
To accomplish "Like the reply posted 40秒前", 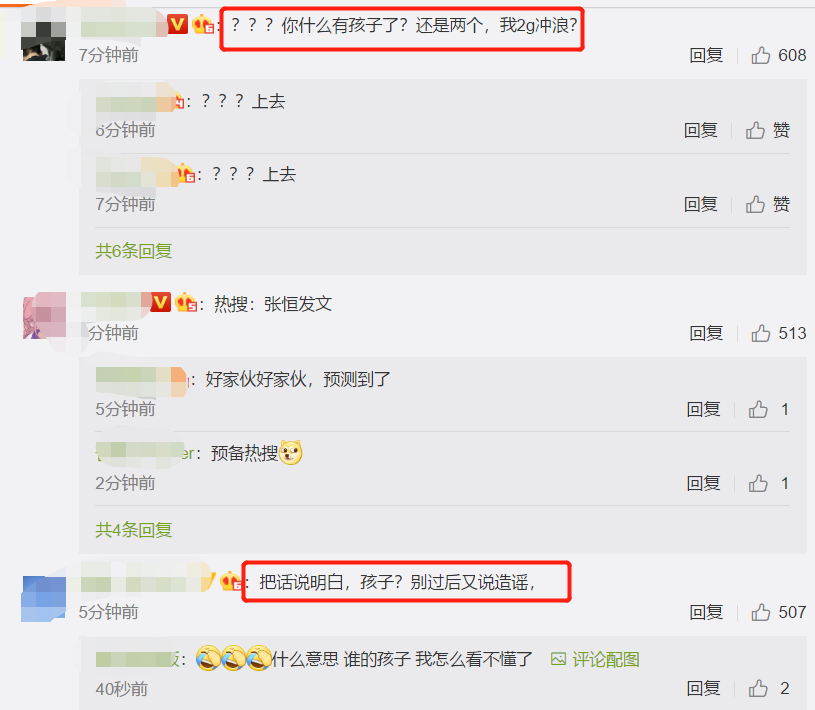I will click(x=758, y=689).
